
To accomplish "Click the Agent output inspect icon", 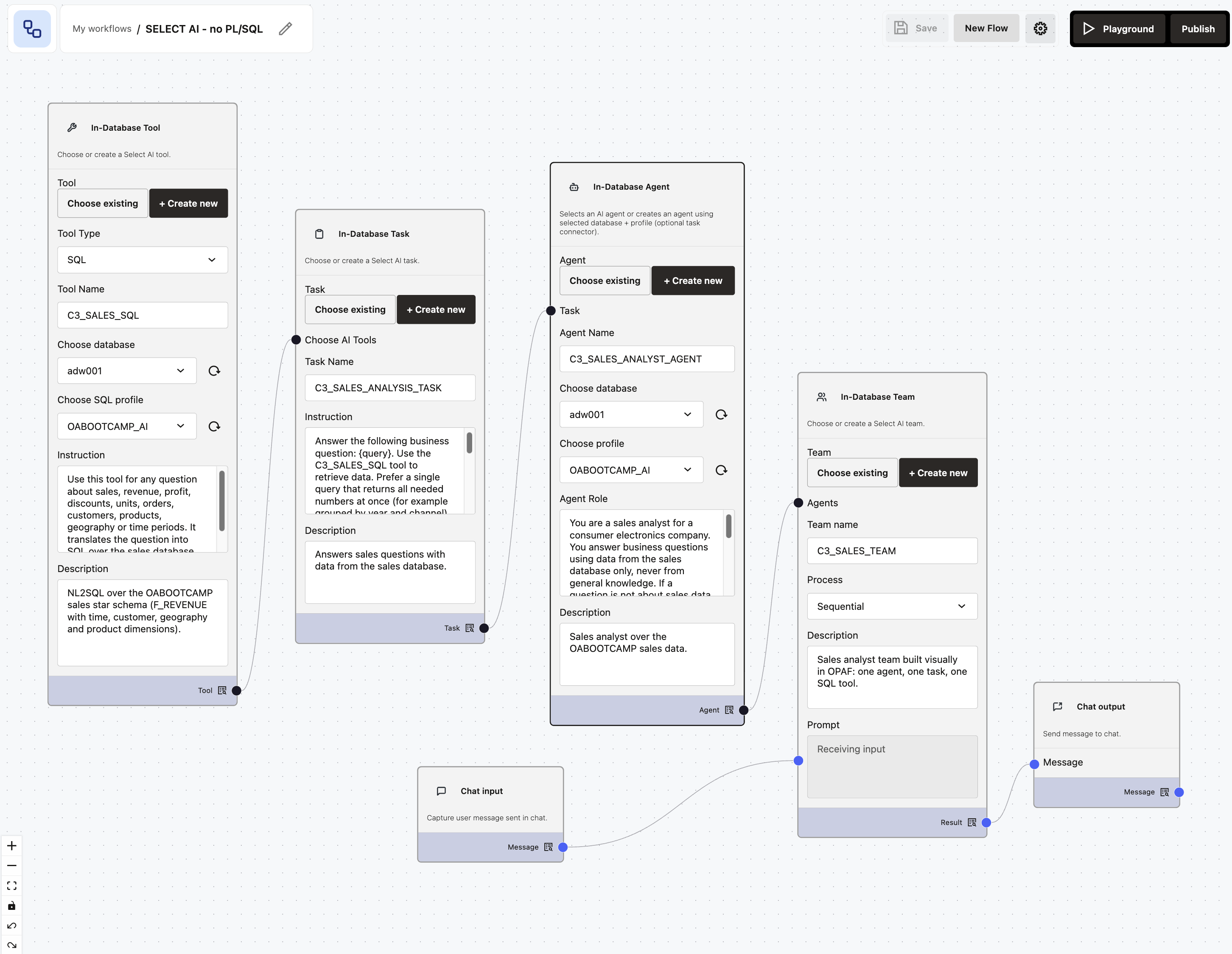I will [x=729, y=710].
